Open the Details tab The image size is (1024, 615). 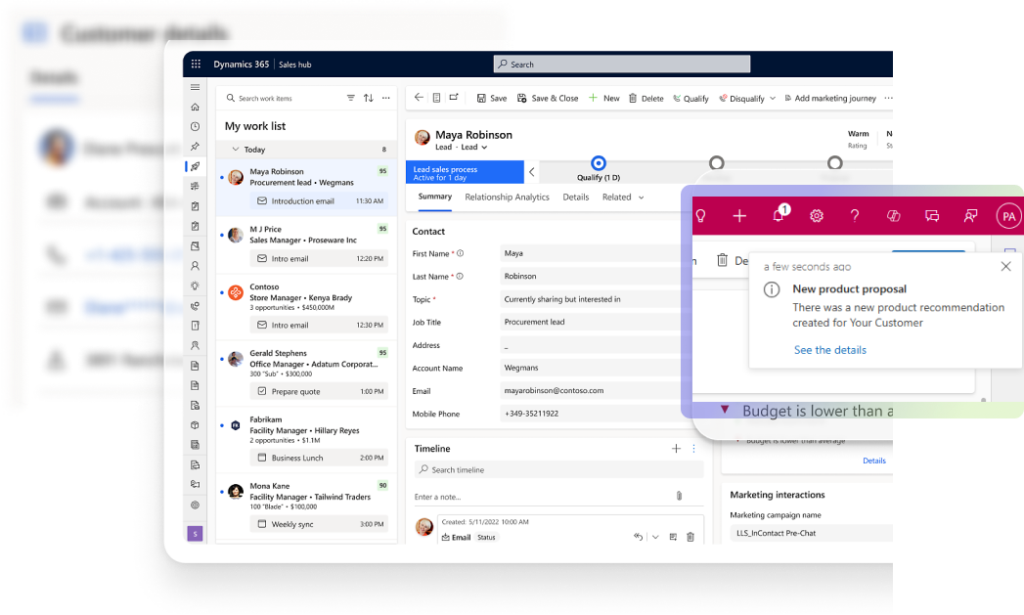pyautogui.click(x=575, y=197)
